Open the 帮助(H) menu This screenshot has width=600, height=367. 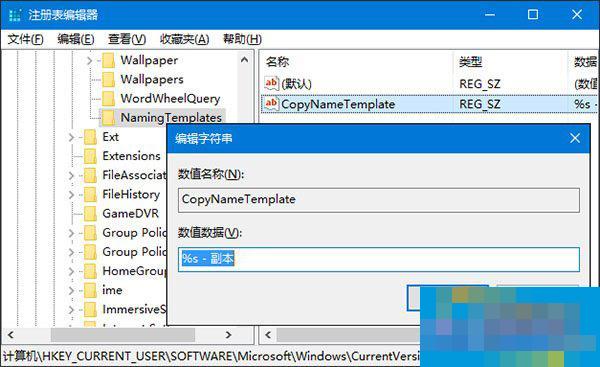coord(242,39)
